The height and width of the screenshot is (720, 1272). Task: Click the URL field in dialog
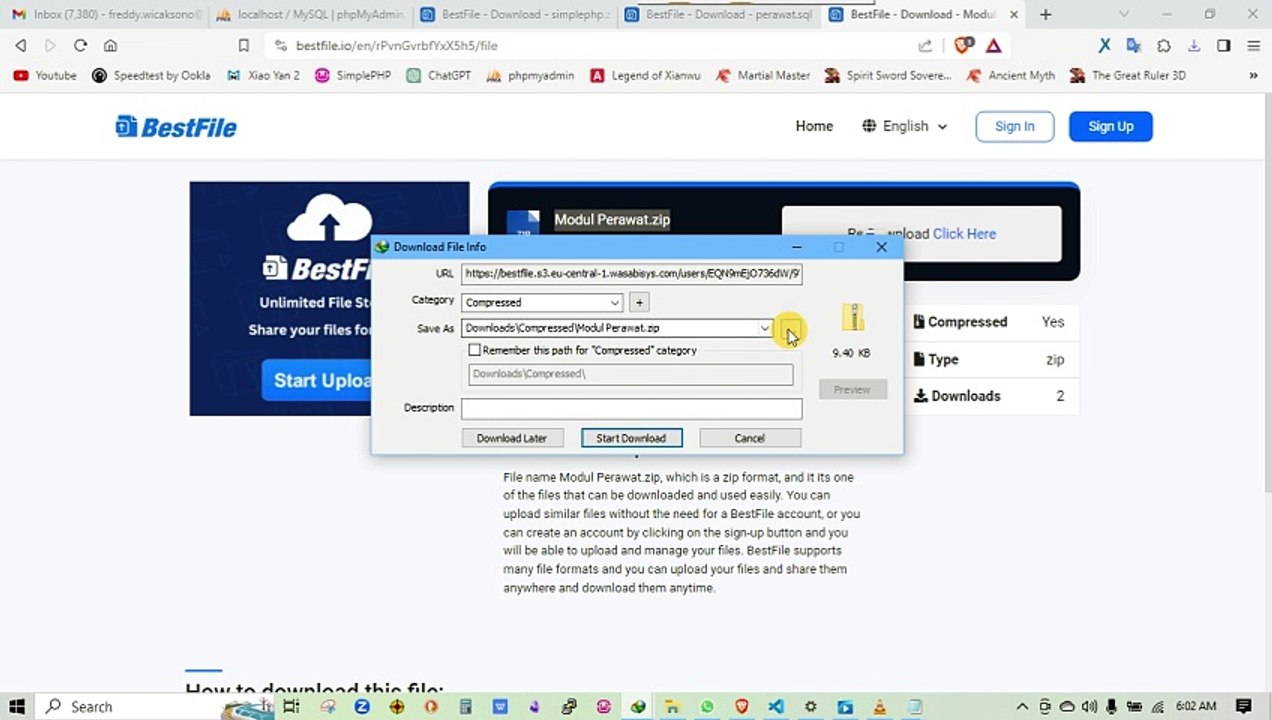pos(631,274)
